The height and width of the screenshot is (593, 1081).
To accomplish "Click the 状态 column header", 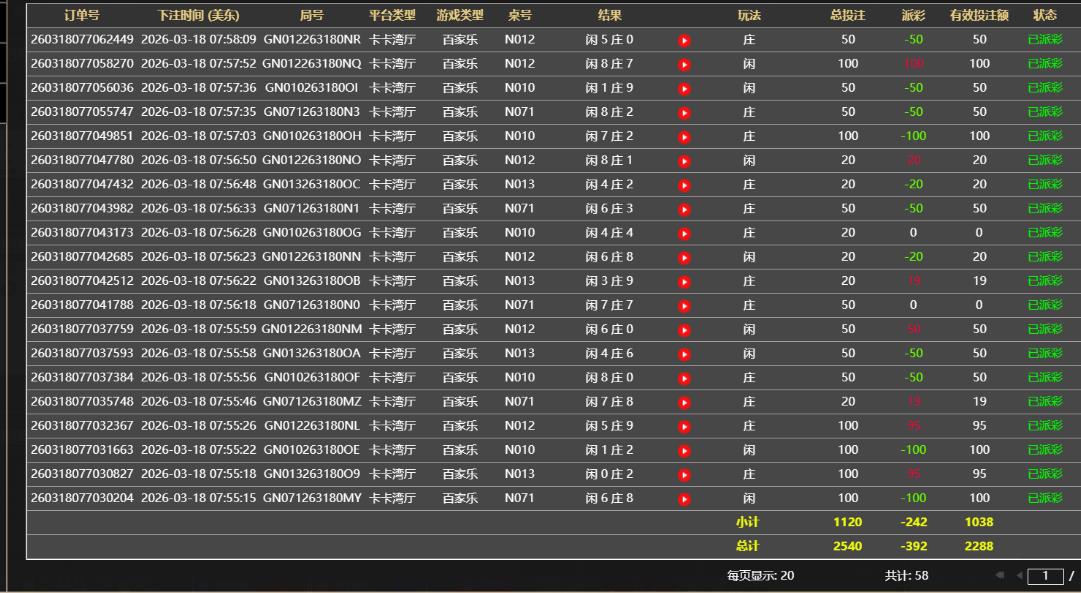I will pos(1045,16).
